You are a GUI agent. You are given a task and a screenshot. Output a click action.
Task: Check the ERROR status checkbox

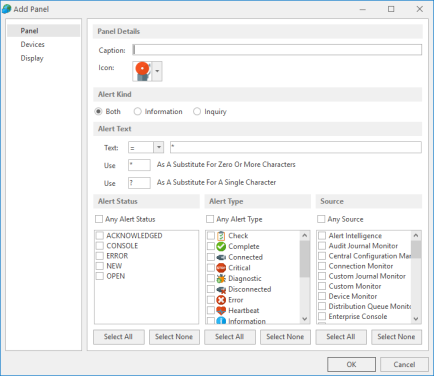100,256
